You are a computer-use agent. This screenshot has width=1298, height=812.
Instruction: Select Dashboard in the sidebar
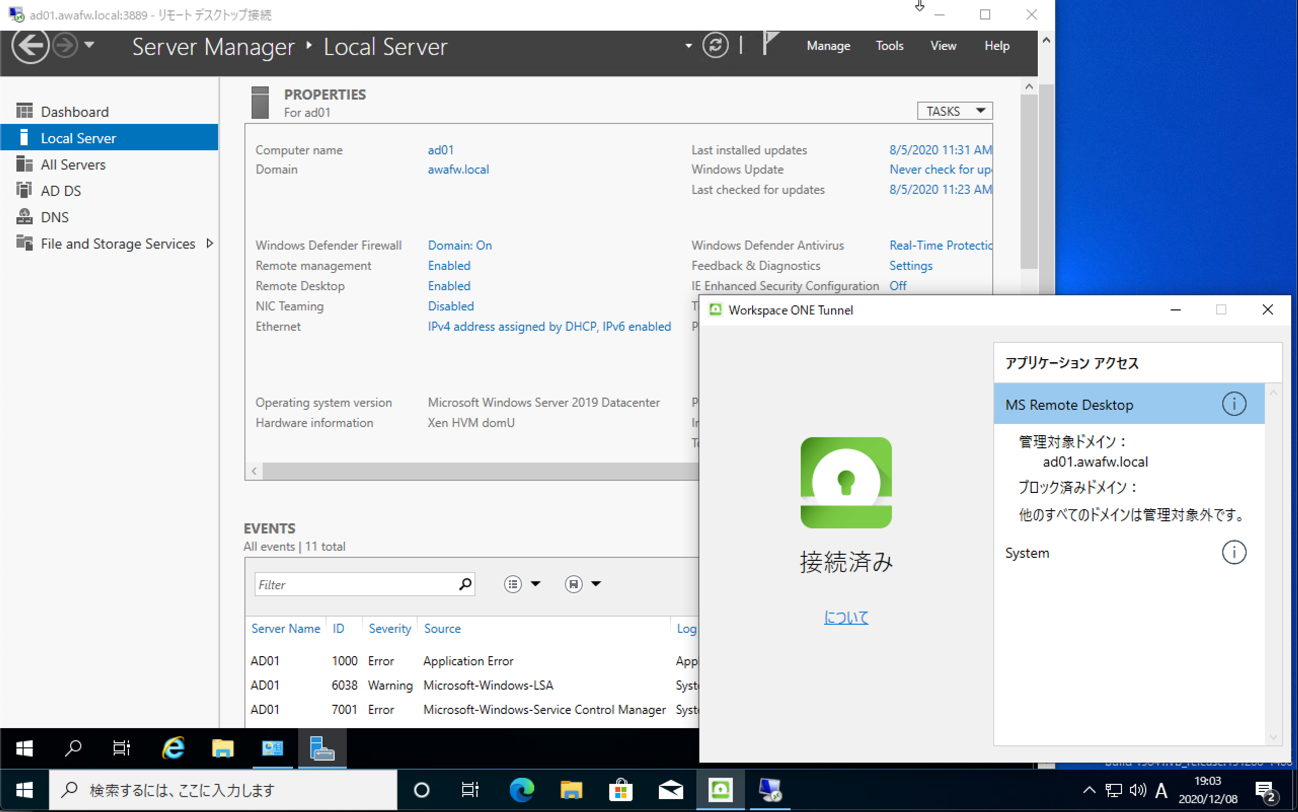[109, 111]
